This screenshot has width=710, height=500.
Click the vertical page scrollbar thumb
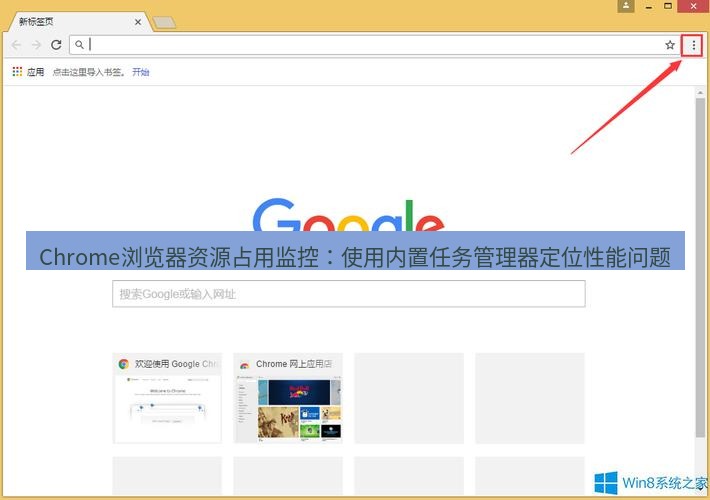(700, 267)
